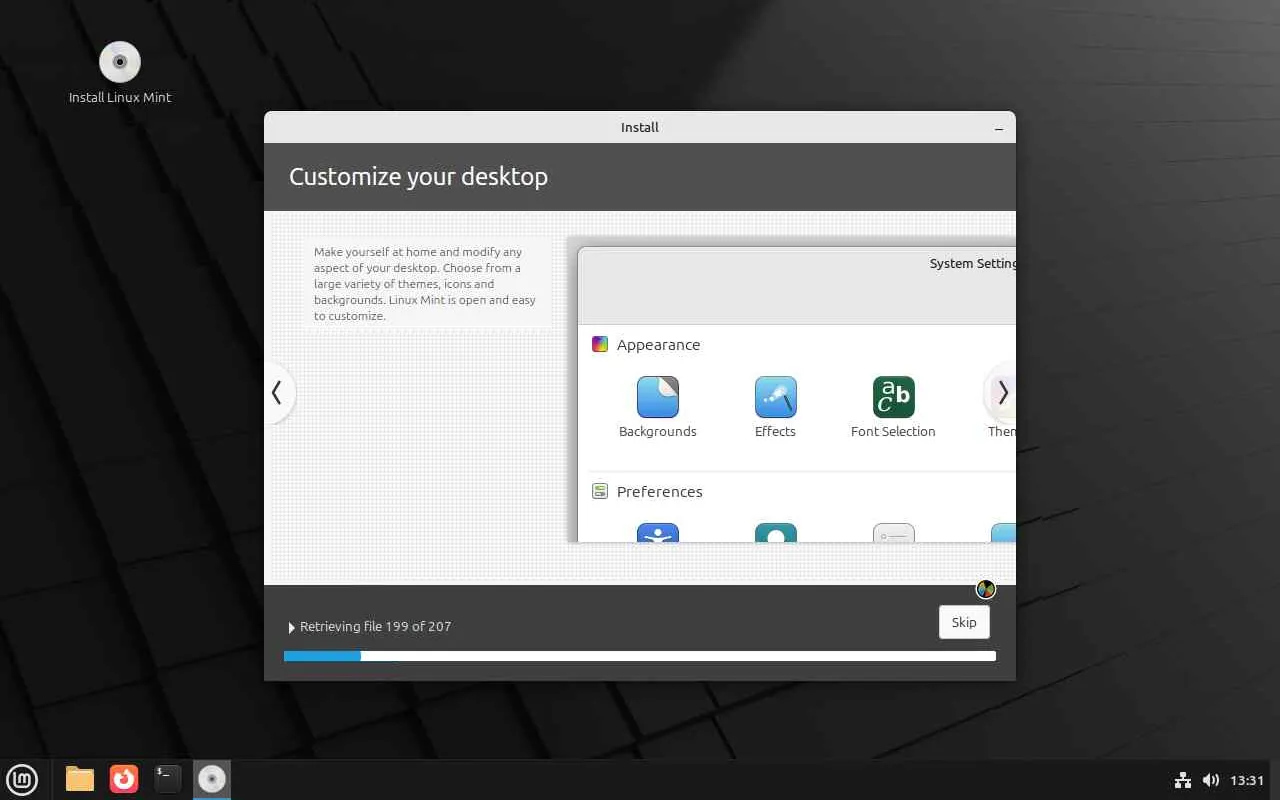Click the Appearance category icon

click(x=600, y=344)
